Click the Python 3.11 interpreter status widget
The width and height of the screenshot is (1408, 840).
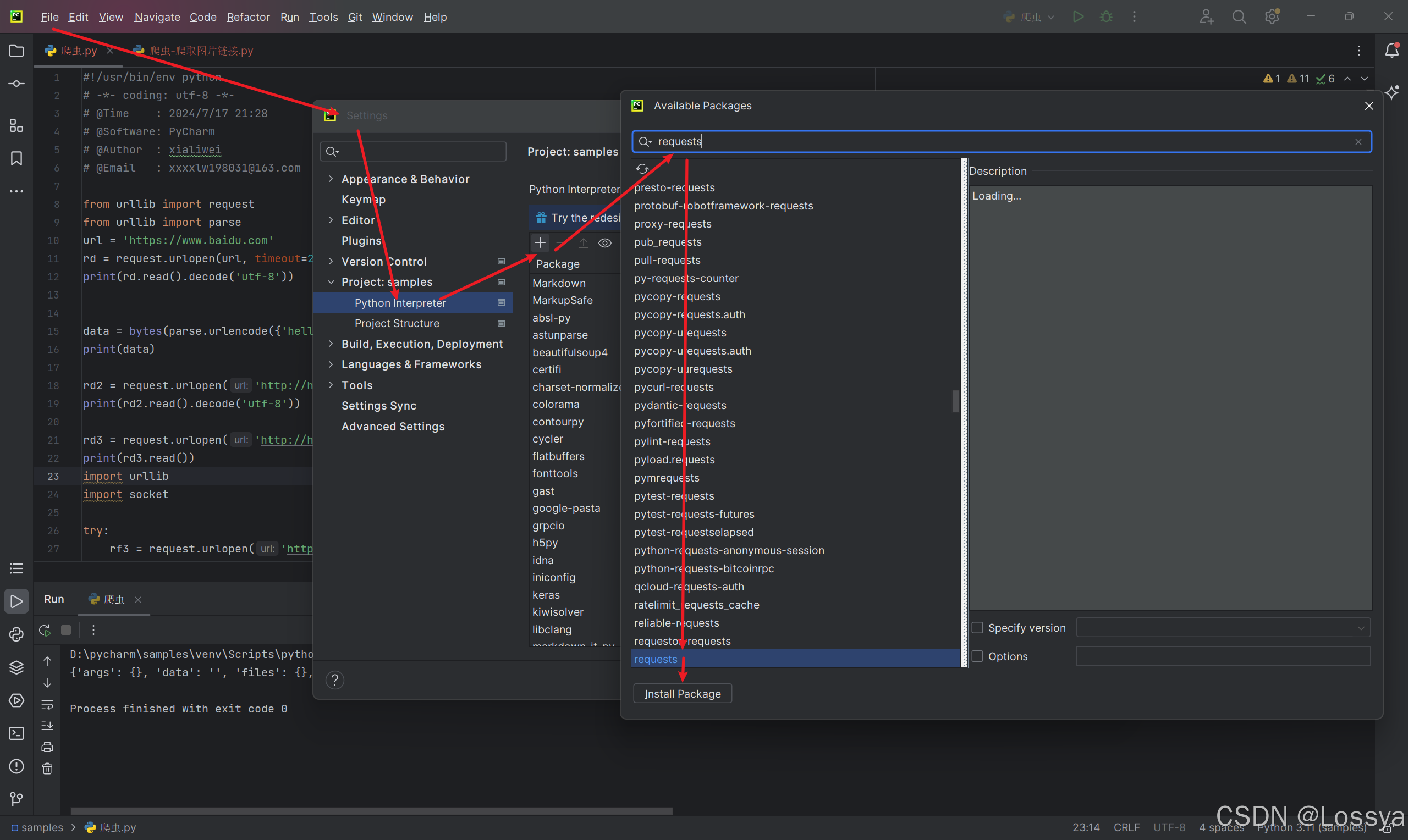1311,827
